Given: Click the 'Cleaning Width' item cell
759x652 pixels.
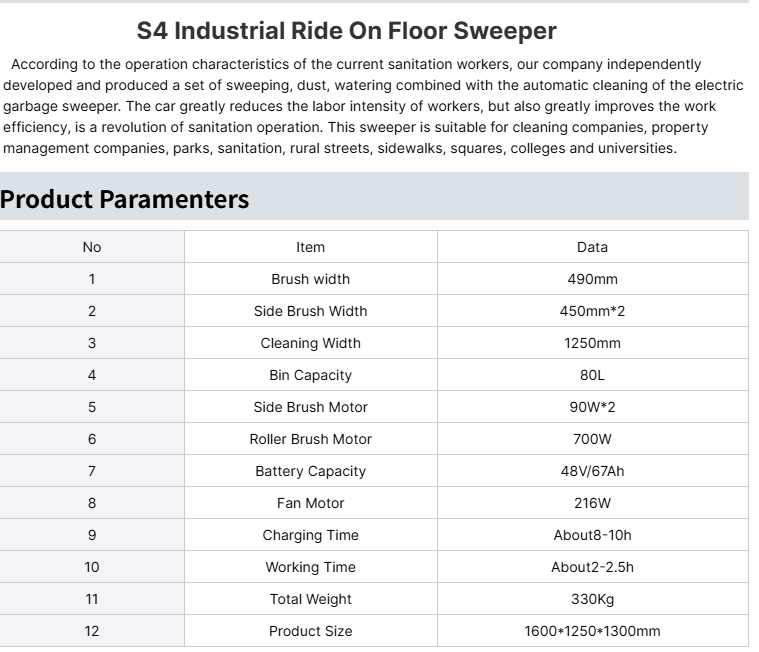Looking at the screenshot, I should [311, 343].
